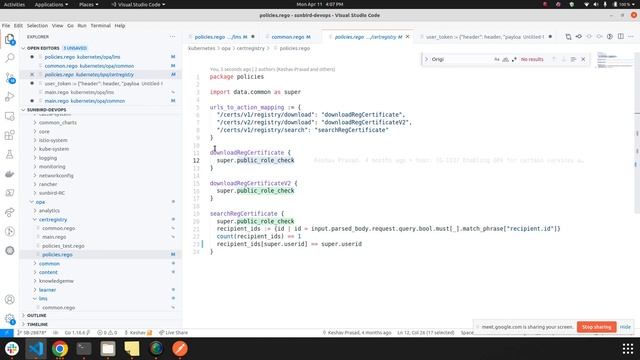Open Postman from the dock
This screenshot has width=640, height=360.
coord(180,349)
